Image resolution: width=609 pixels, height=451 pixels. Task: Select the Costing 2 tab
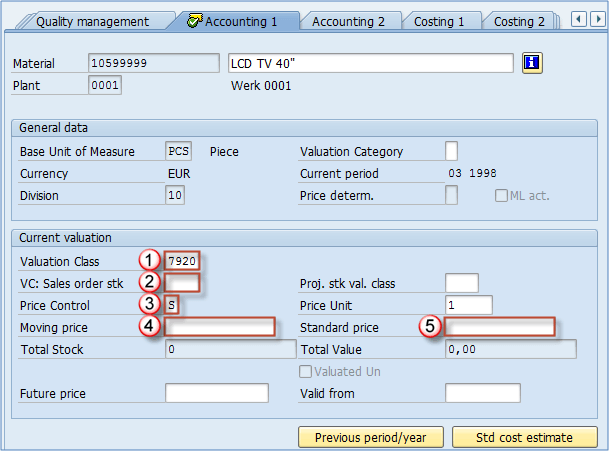coord(519,21)
